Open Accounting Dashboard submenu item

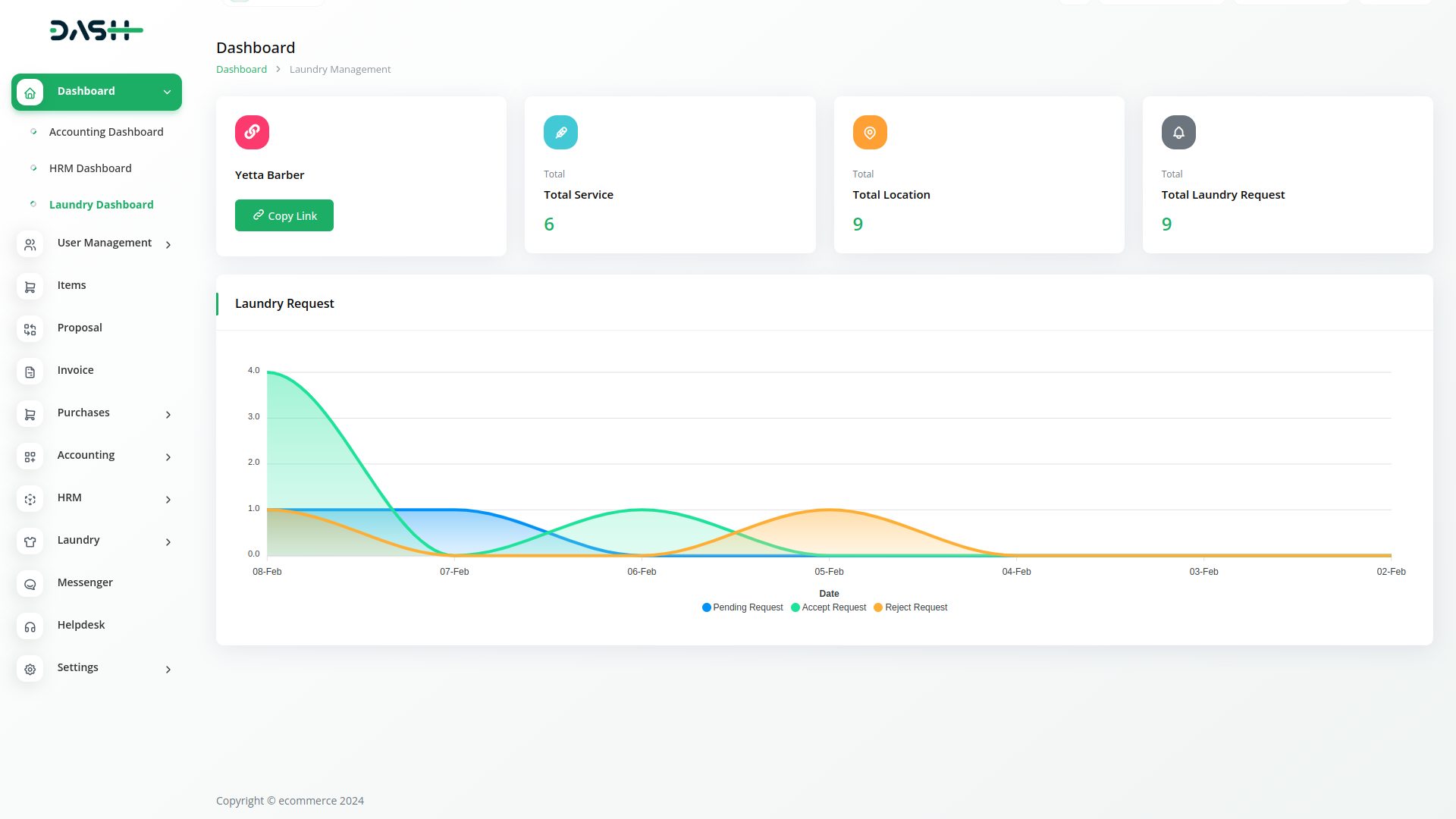[106, 132]
